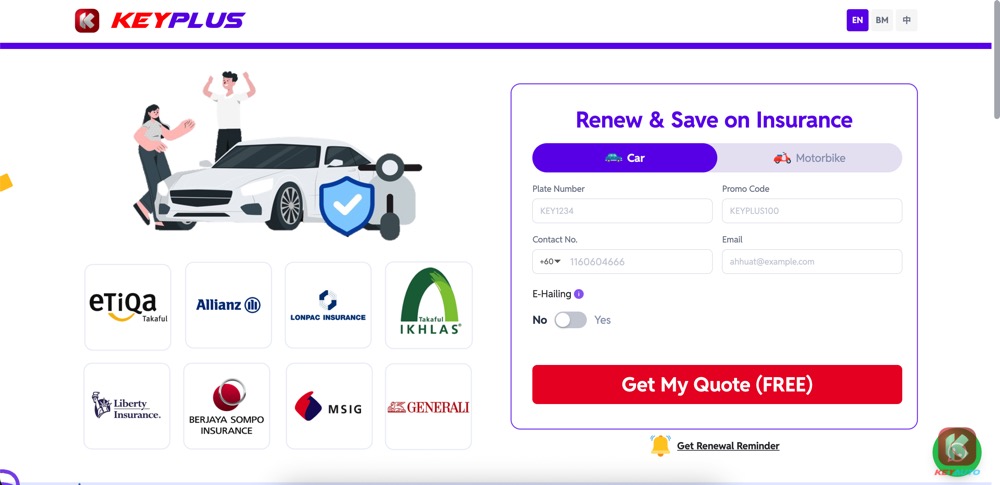
Task: Select the Allianz insurer logo
Action: [x=228, y=305]
